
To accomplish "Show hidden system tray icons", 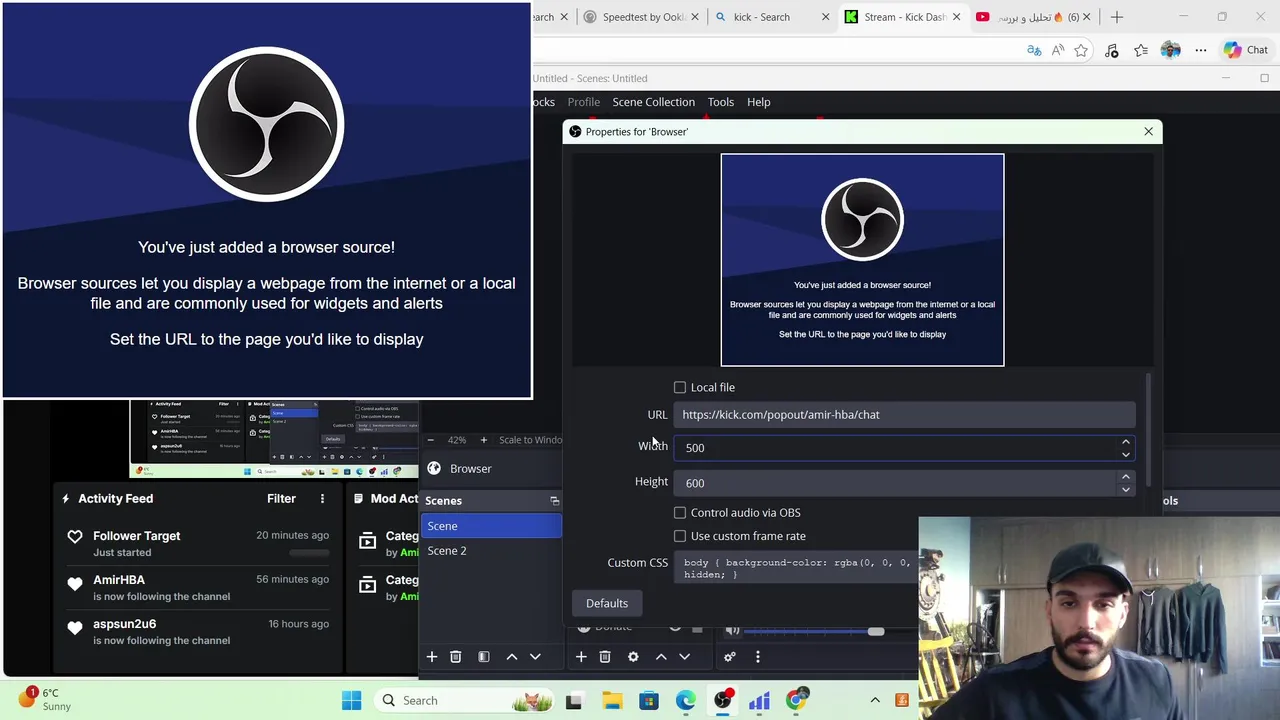I will (875, 700).
